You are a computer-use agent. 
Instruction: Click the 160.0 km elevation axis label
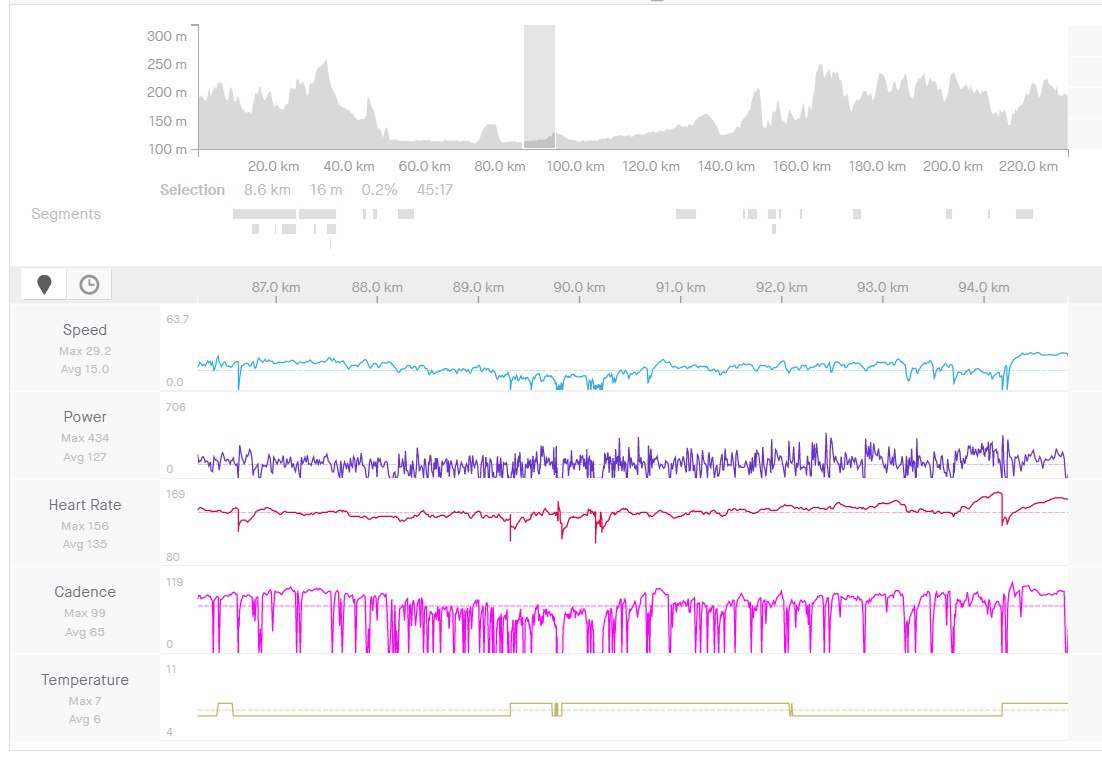(802, 167)
